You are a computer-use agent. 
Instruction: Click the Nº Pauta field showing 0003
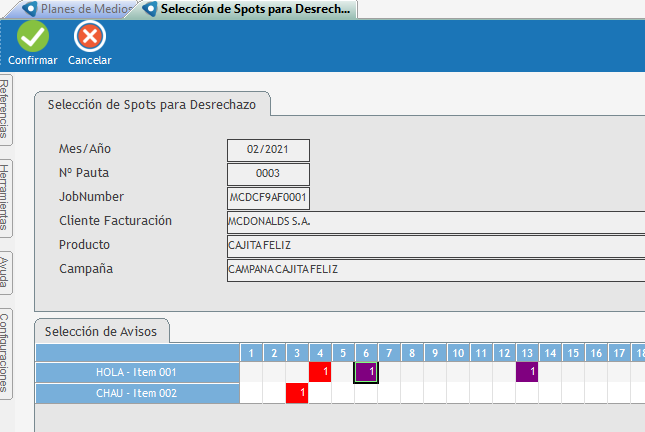[268, 174]
